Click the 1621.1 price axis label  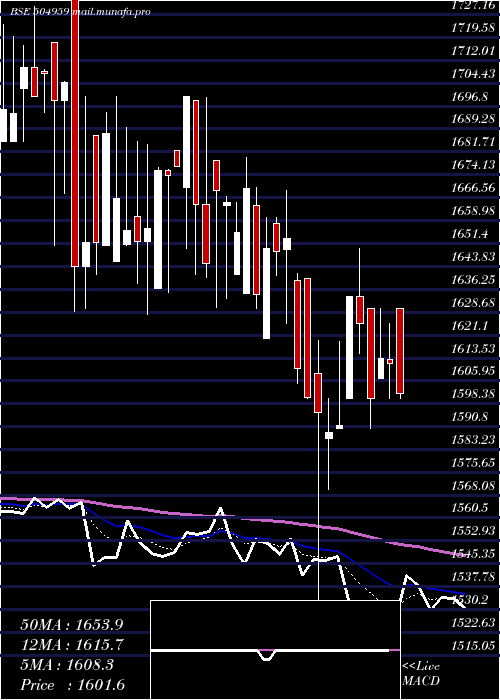469,325
